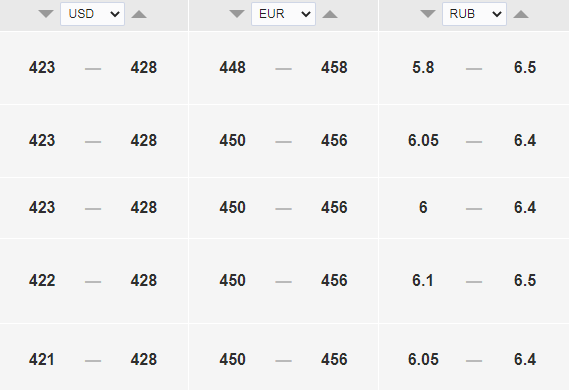Sort RUB column descending with down arrow
Image resolution: width=569 pixels, height=390 pixels.
(x=428, y=14)
